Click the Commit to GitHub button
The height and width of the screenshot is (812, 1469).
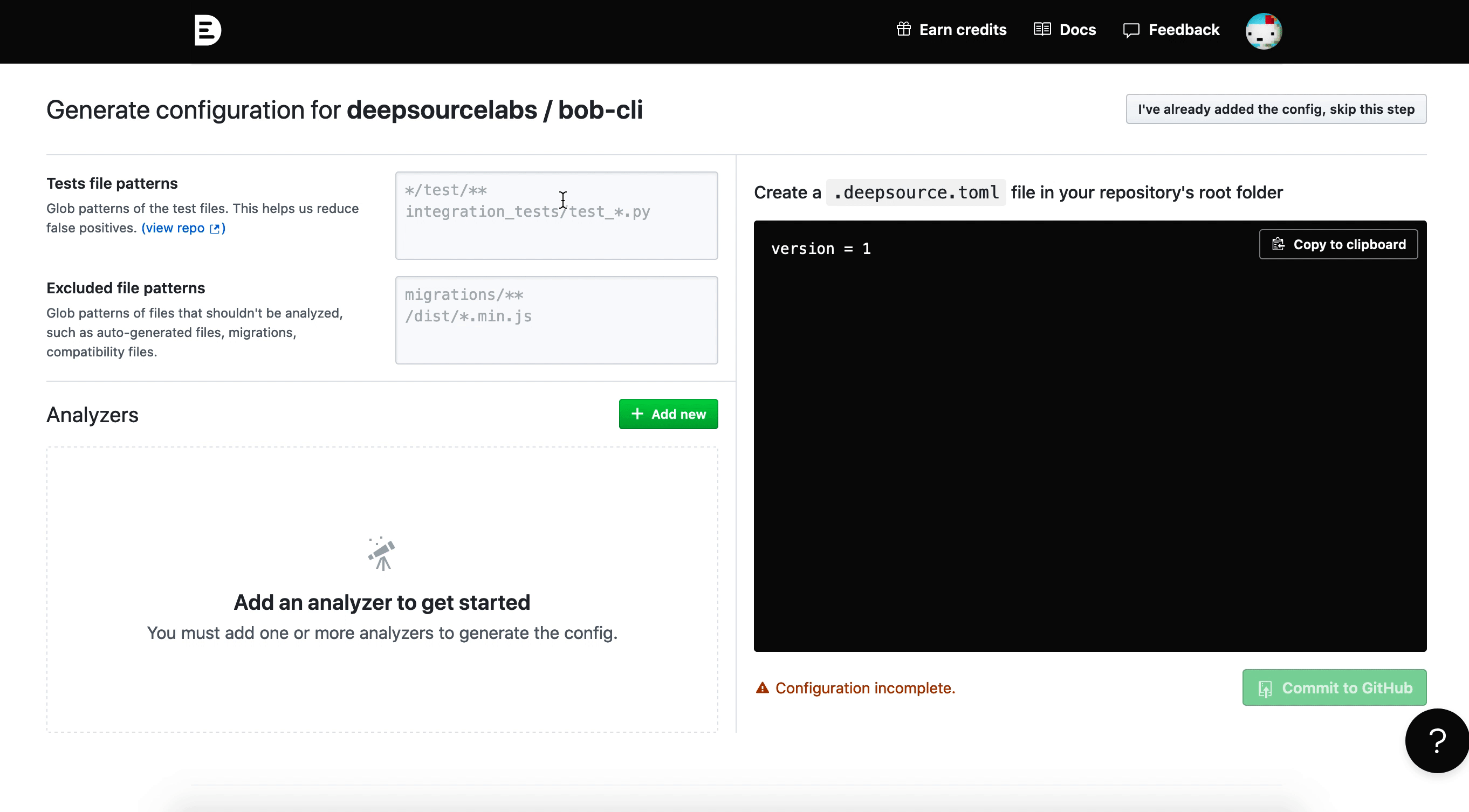point(1334,687)
